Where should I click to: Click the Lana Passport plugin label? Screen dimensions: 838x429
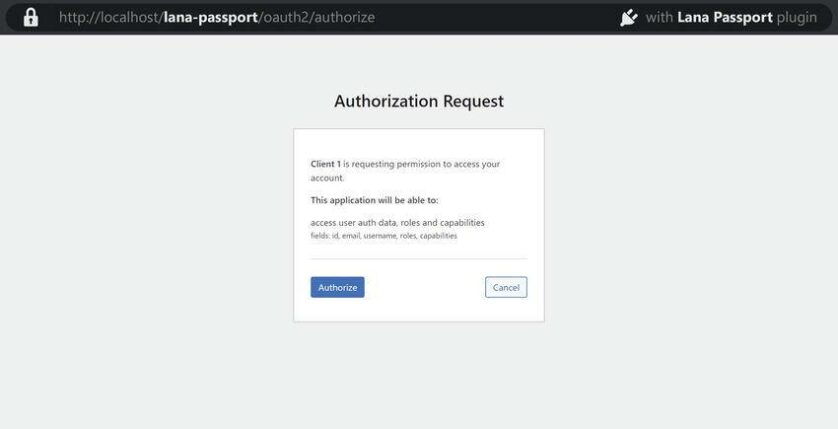[725, 18]
